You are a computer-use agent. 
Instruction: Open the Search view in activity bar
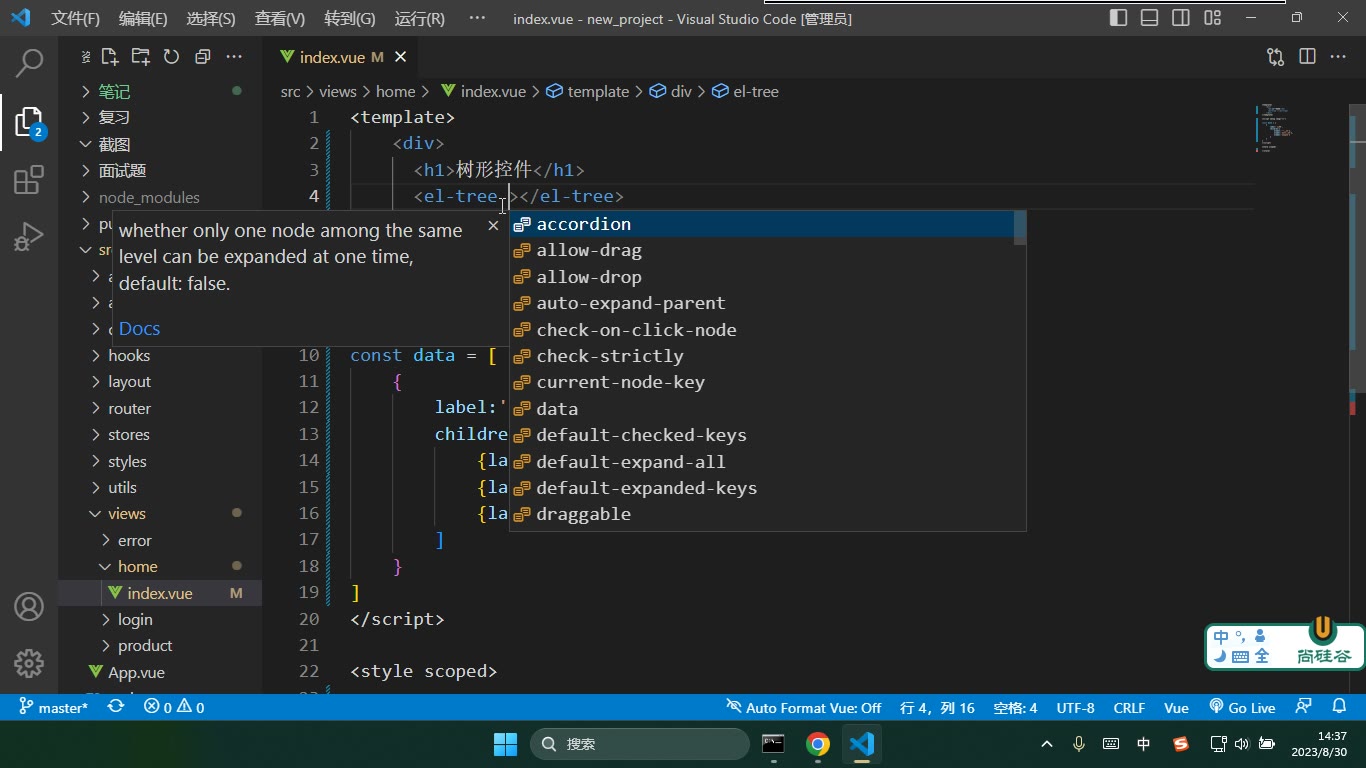click(x=29, y=63)
